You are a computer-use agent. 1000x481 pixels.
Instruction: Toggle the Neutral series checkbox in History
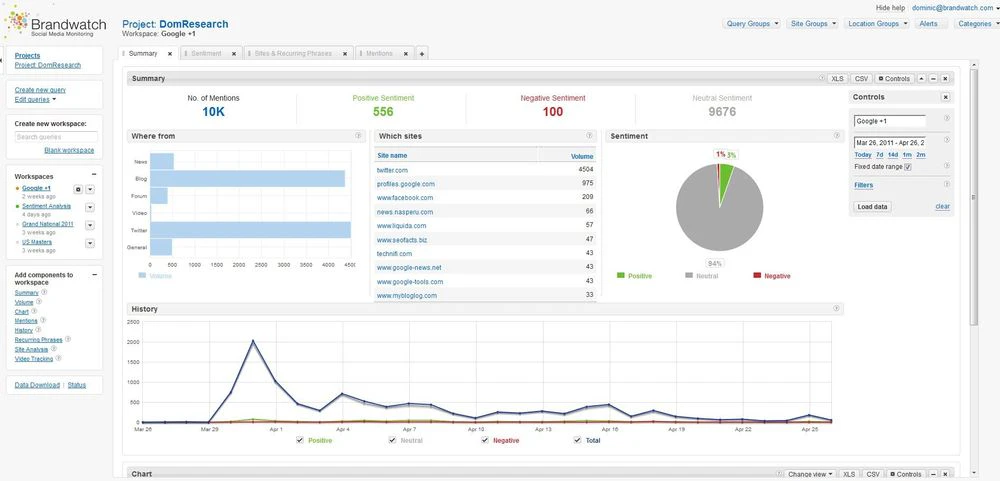click(392, 440)
